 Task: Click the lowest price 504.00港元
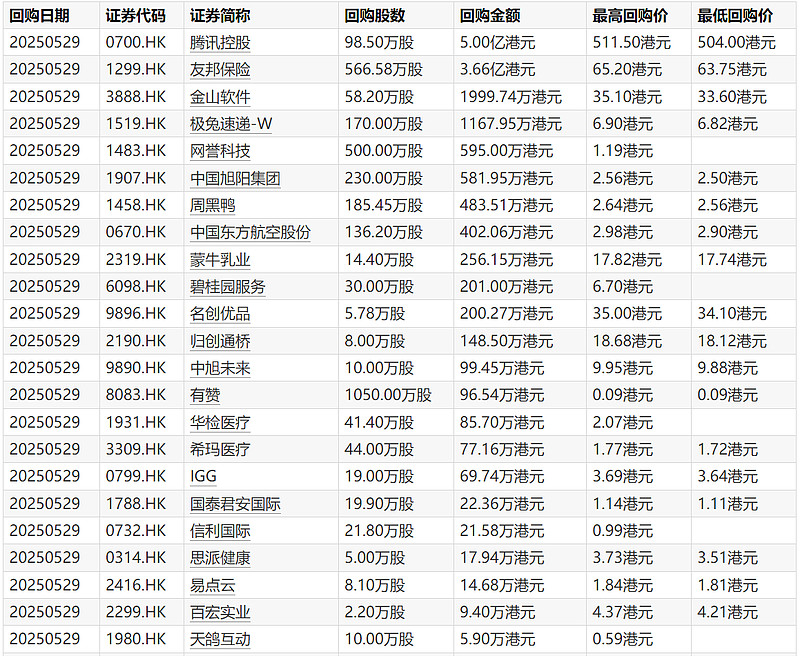click(x=737, y=42)
